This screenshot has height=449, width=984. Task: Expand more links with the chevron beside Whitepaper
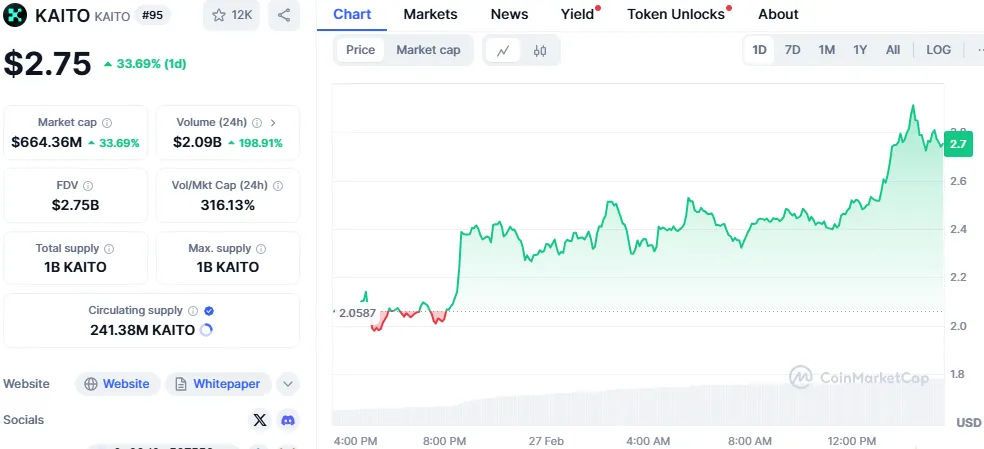287,384
